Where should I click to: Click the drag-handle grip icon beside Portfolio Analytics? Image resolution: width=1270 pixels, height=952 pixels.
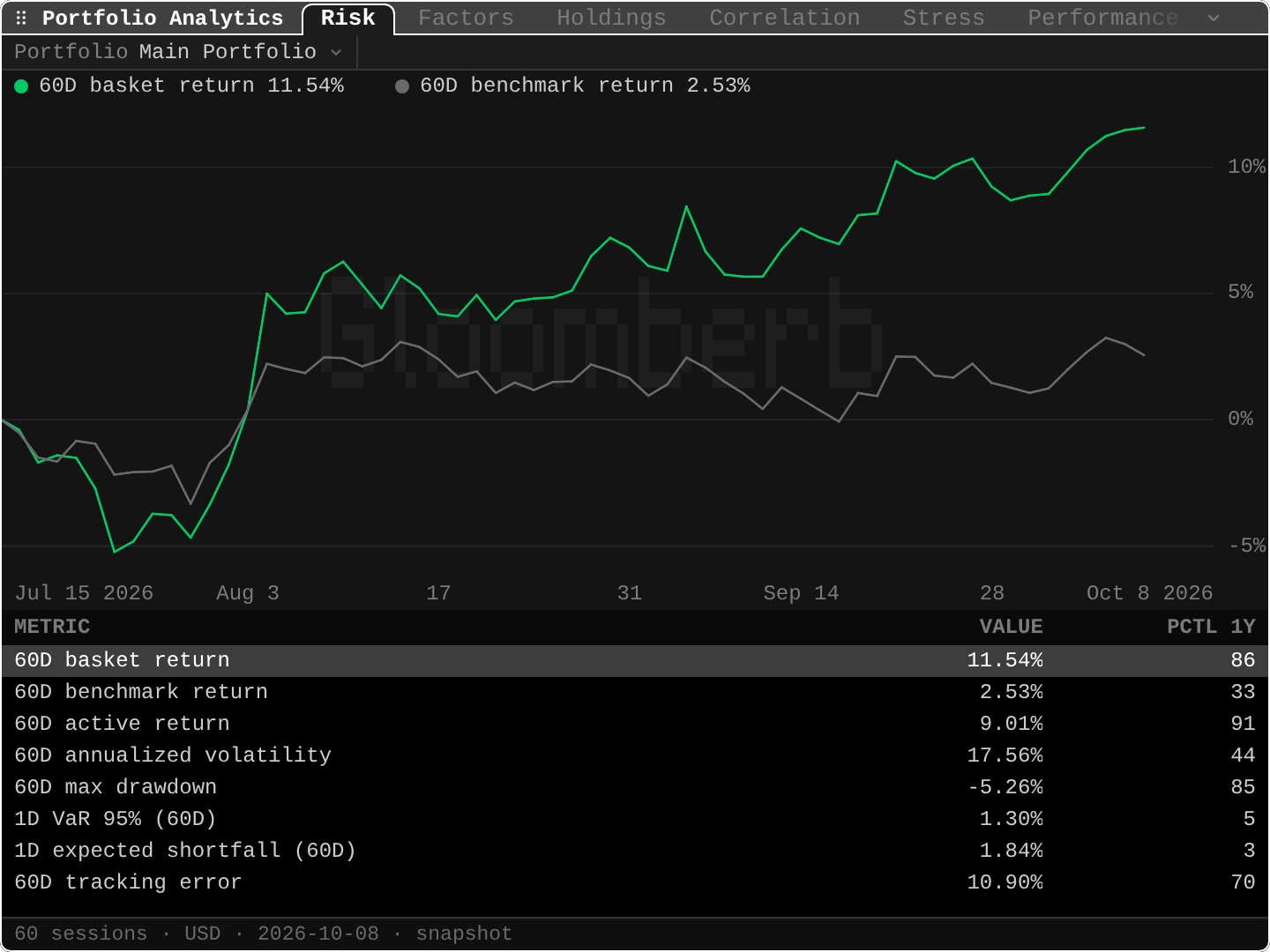(21, 18)
